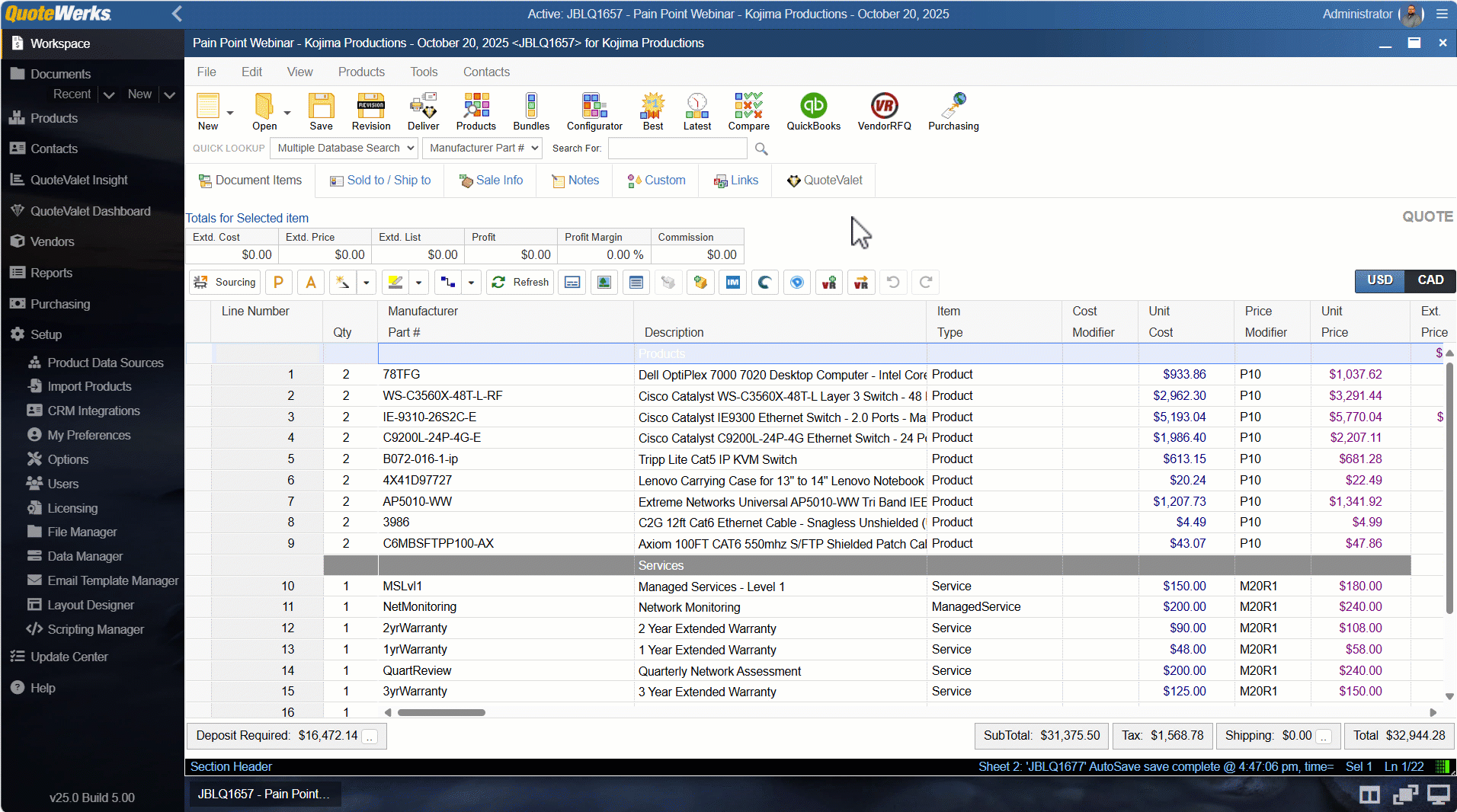Click the Bundles toolbar icon
1457x812 pixels.
(530, 111)
